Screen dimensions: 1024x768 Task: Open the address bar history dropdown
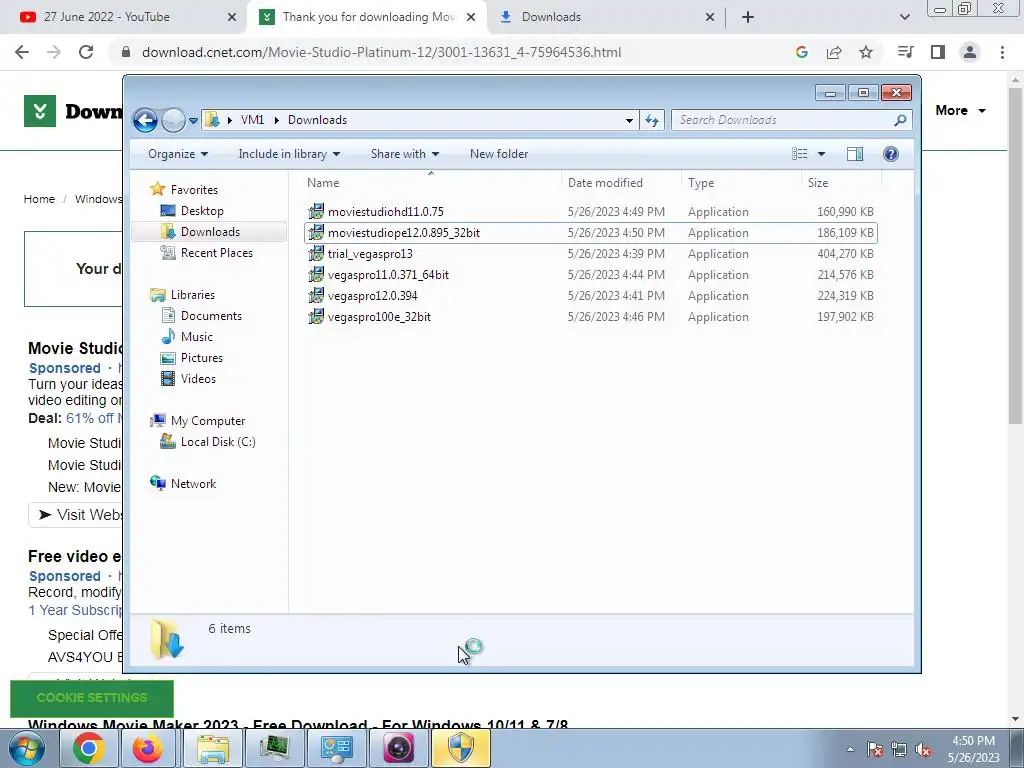629,120
